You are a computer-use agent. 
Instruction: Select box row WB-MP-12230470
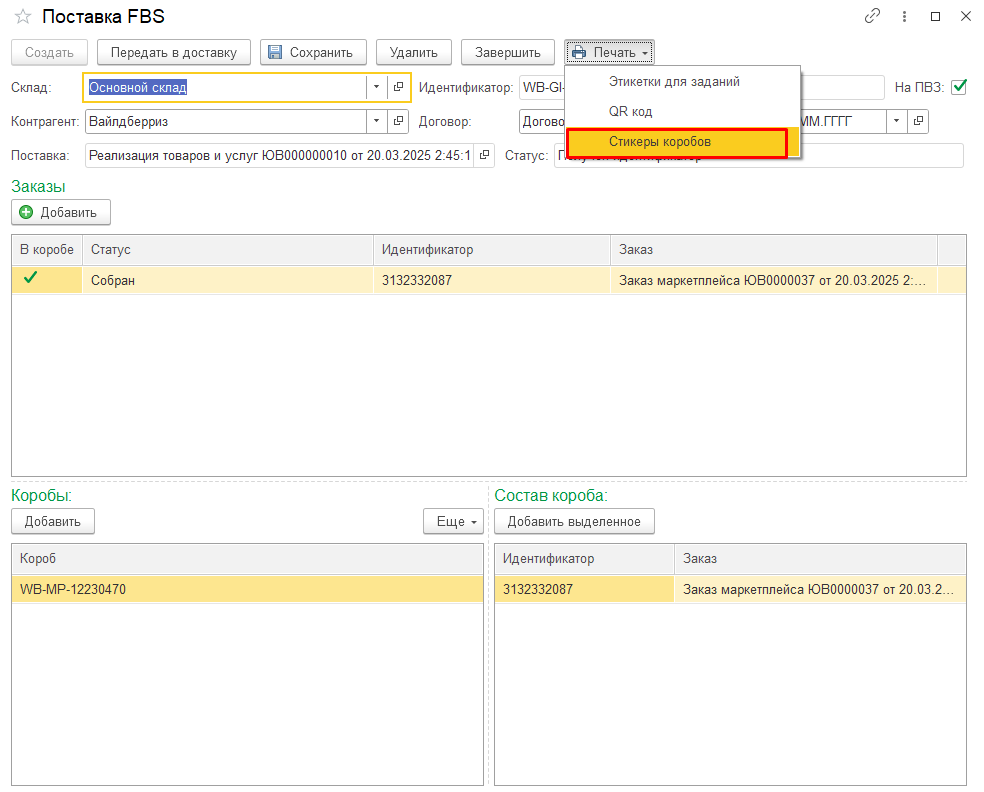[x=247, y=589]
